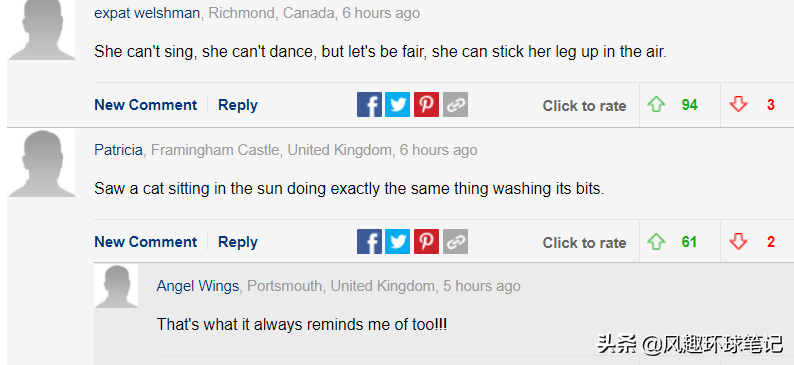Screen dimensions: 794x365
Task: Click Angel Wings' avatar thumbnail
Action: pyautogui.click(x=116, y=286)
